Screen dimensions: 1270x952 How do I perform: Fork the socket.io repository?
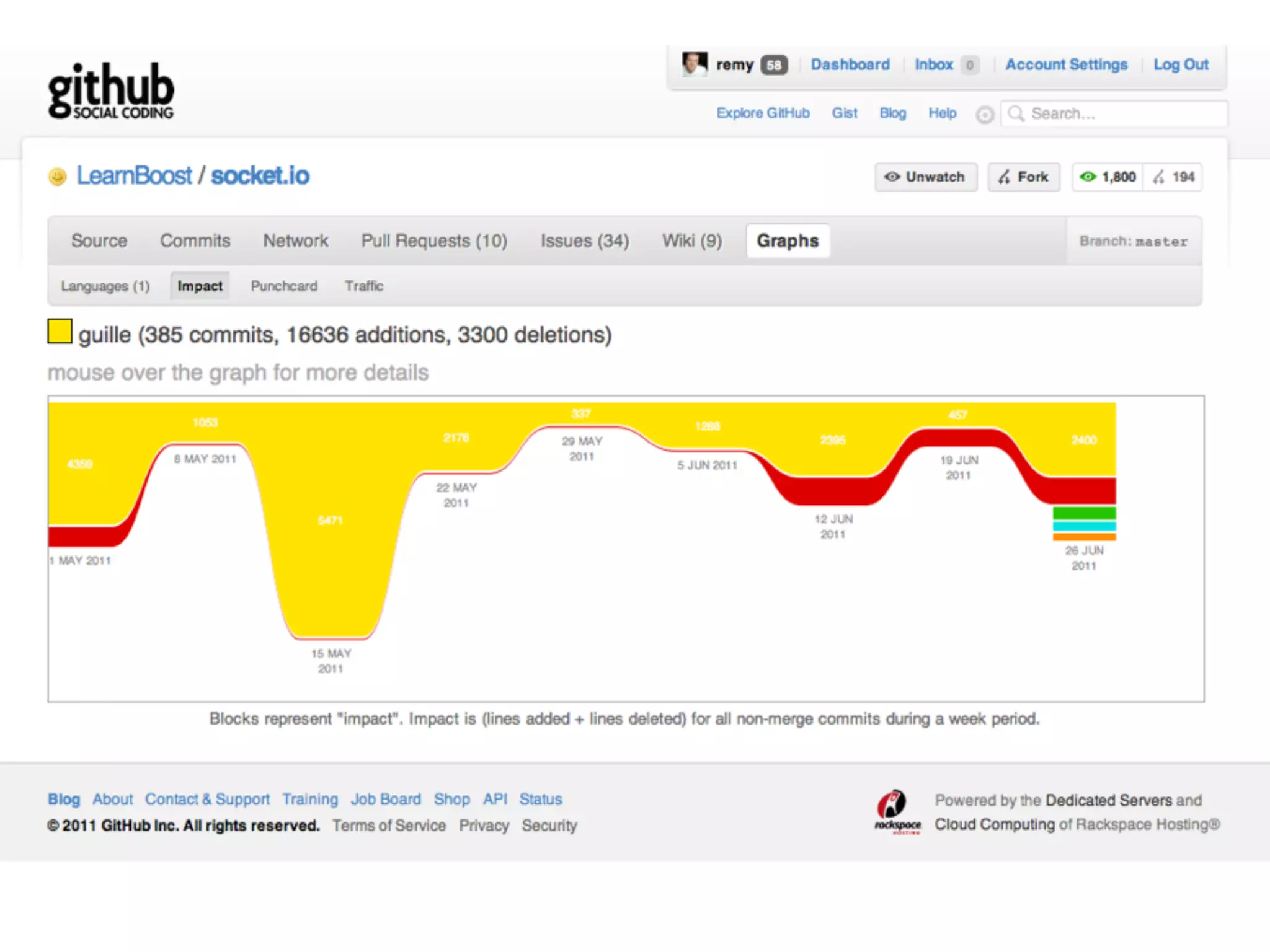pyautogui.click(x=1024, y=177)
